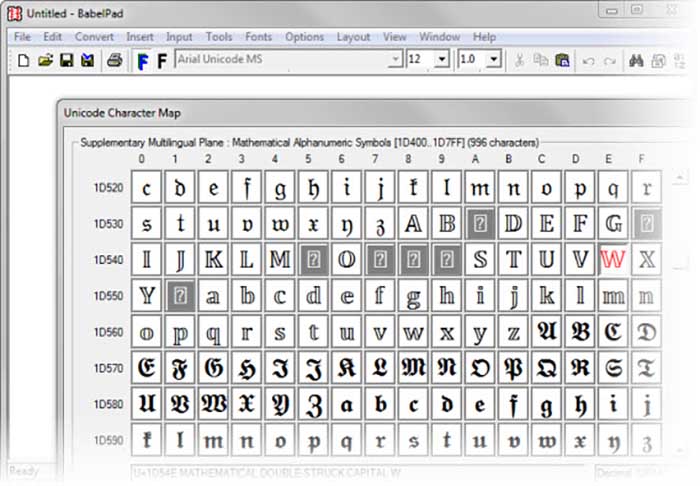Open the line spacing 1.0 dropdown
Viewport: 700px width, 486px height.
[493, 60]
